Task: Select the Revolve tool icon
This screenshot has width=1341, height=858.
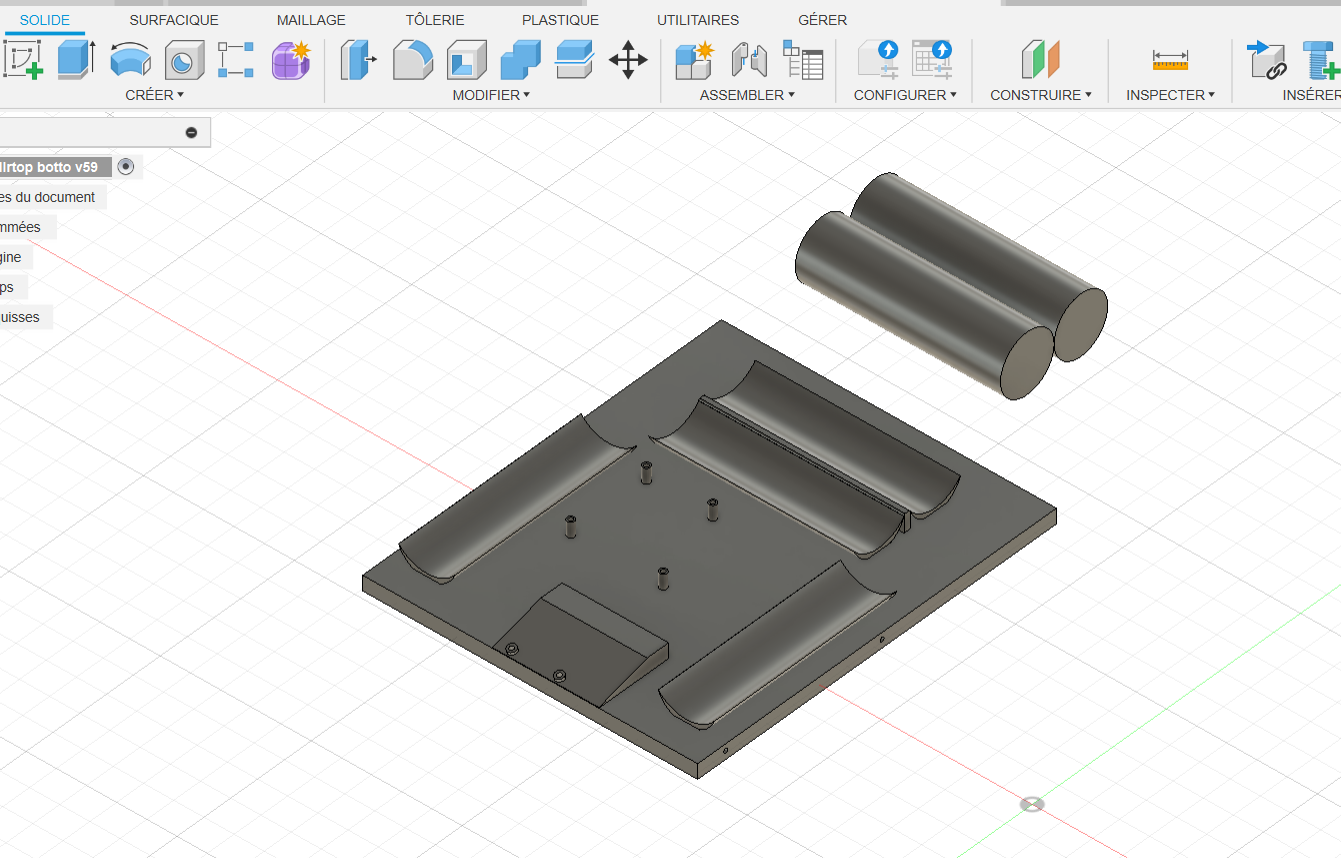Action: pyautogui.click(x=130, y=60)
